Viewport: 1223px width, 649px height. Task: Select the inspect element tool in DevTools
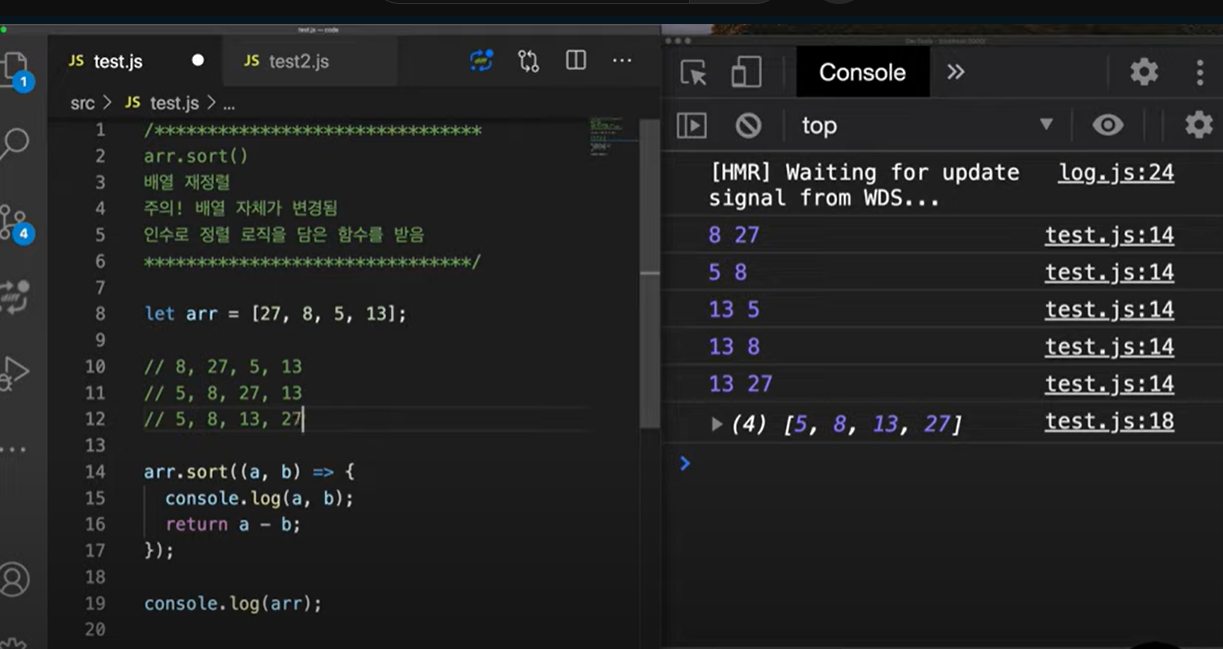693,73
